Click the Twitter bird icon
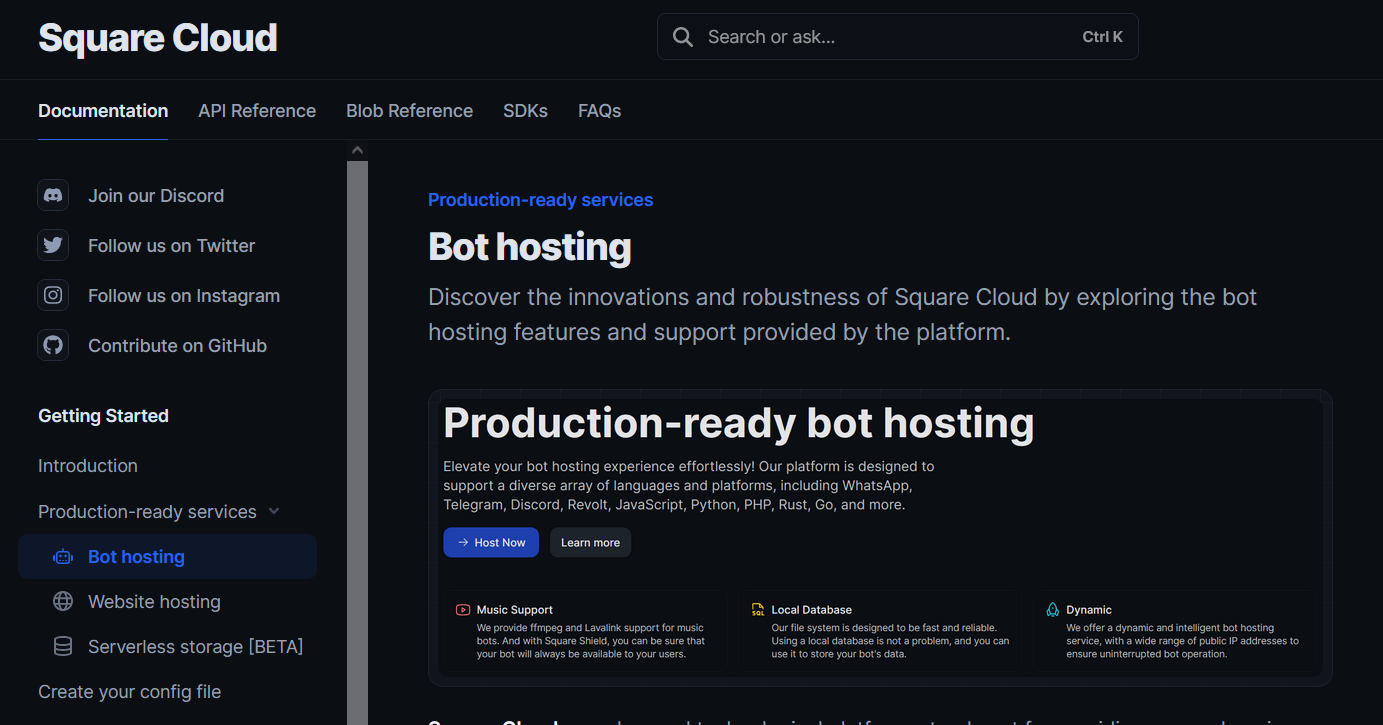This screenshot has width=1383, height=725. click(53, 246)
